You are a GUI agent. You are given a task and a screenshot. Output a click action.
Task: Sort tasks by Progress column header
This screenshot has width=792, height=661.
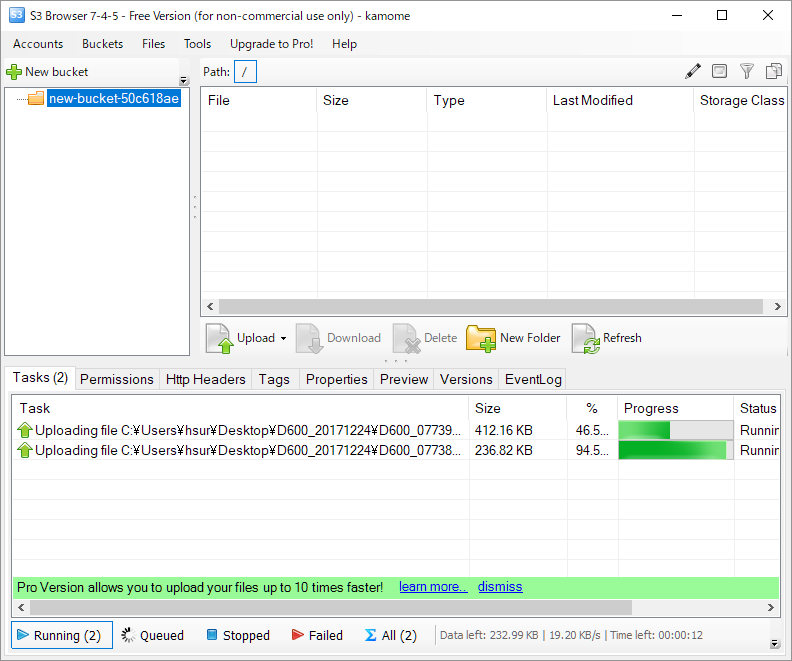coord(675,408)
